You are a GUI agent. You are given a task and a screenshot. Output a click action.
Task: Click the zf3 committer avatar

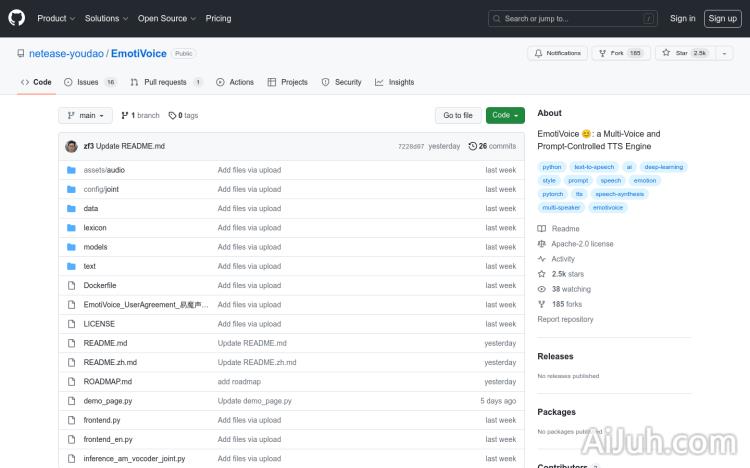coord(71,146)
